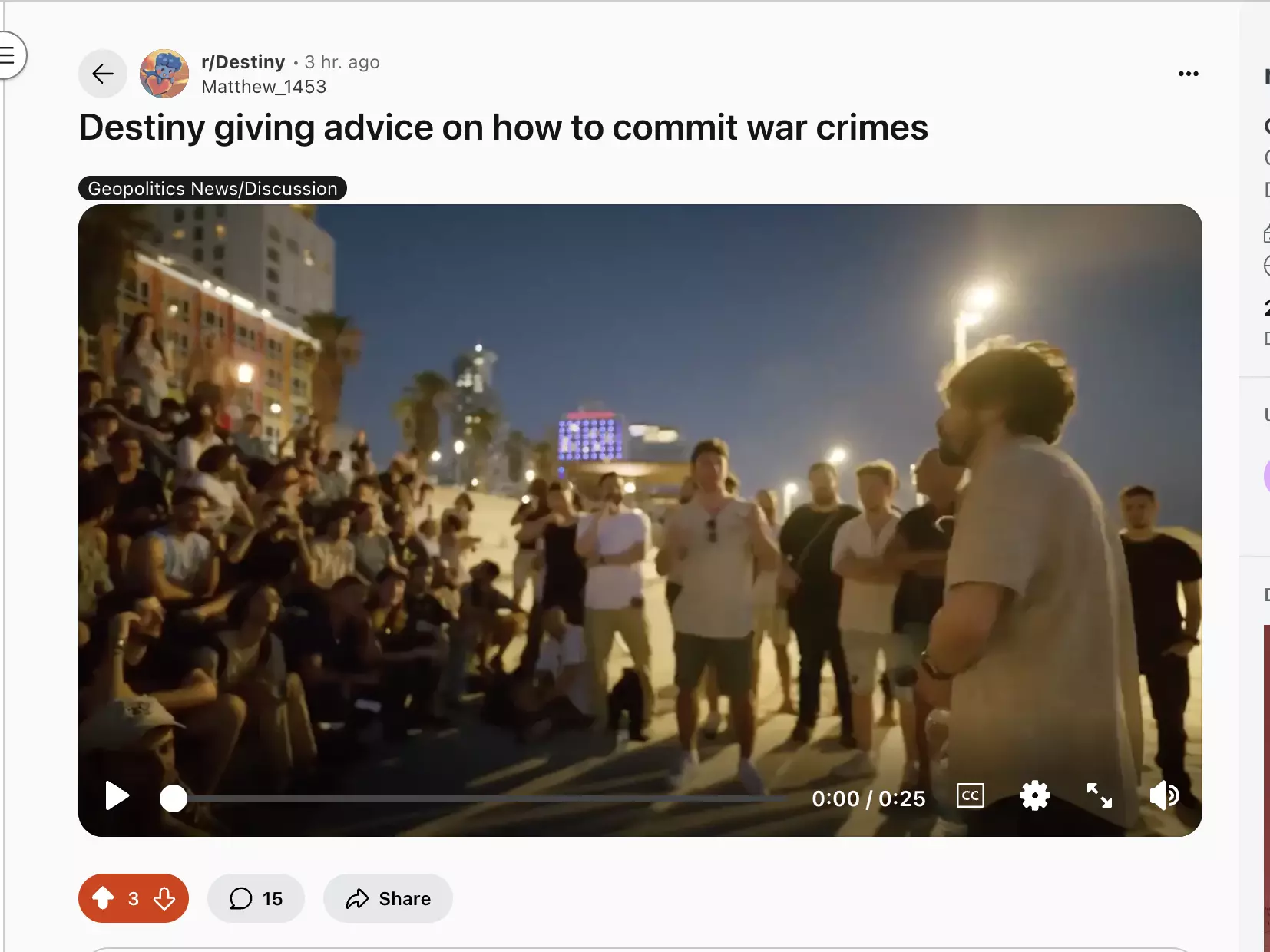1270x952 pixels.
Task: Open the 15 comments
Action: (x=256, y=898)
